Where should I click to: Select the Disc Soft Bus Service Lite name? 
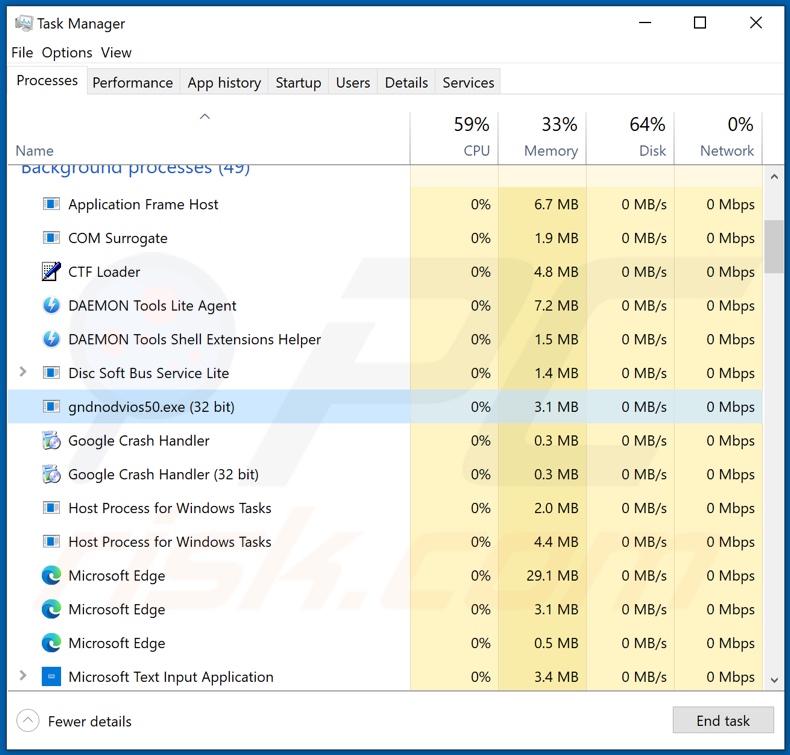click(x=149, y=373)
